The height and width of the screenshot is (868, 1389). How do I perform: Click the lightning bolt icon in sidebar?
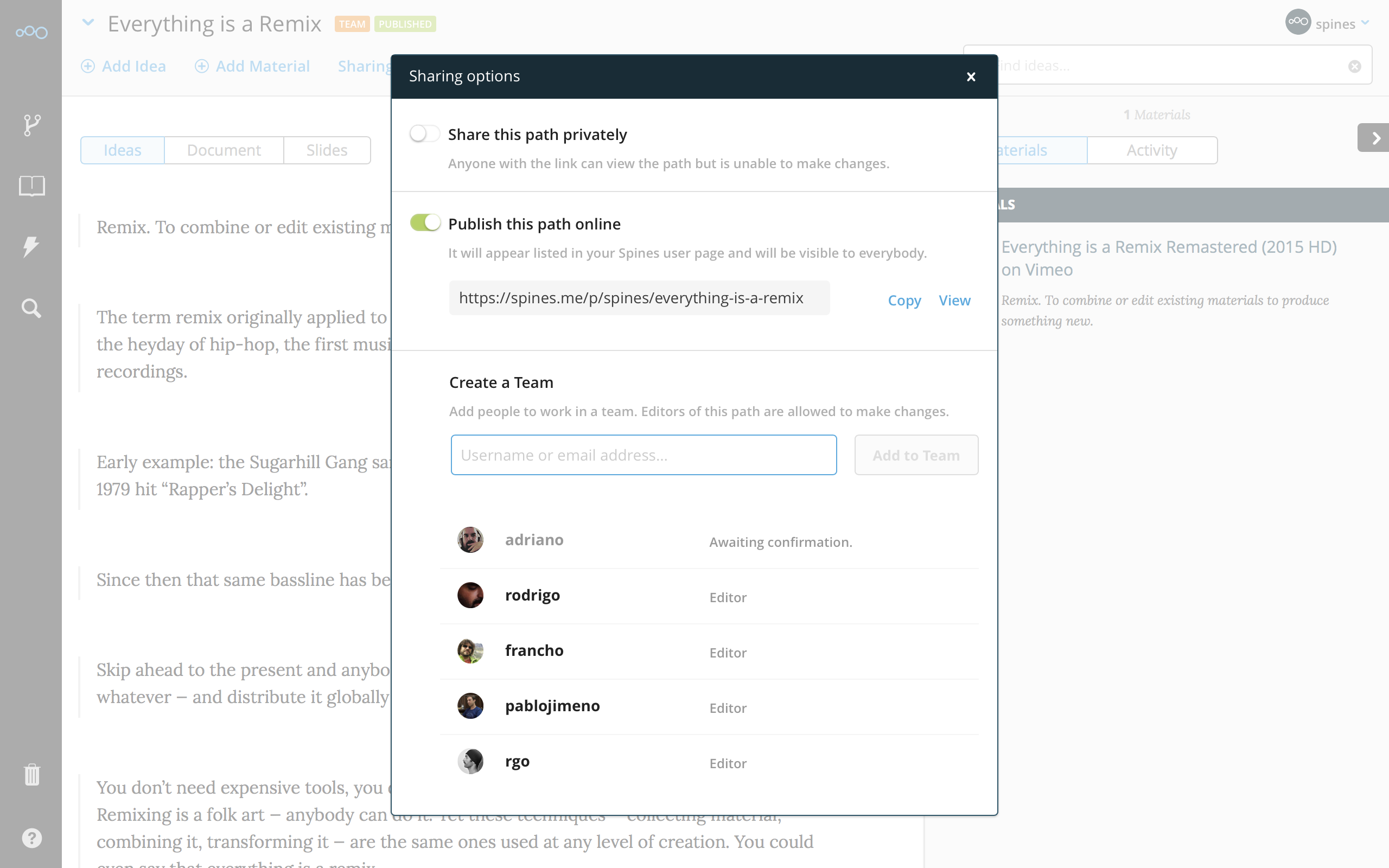31,246
